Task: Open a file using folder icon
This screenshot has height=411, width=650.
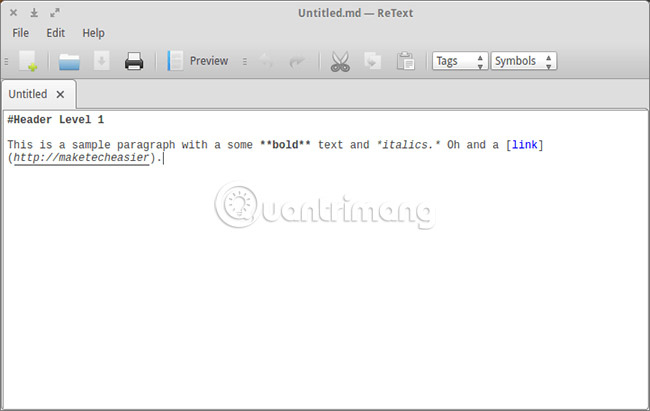Action: point(69,62)
